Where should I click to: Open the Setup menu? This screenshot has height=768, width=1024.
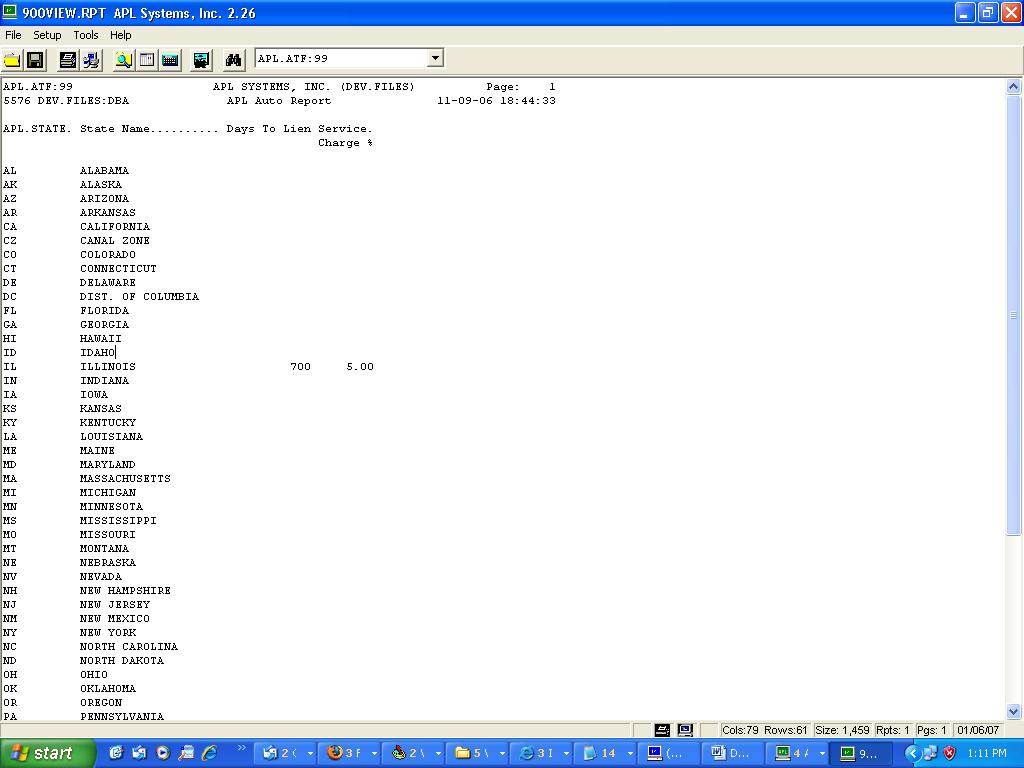click(x=47, y=35)
